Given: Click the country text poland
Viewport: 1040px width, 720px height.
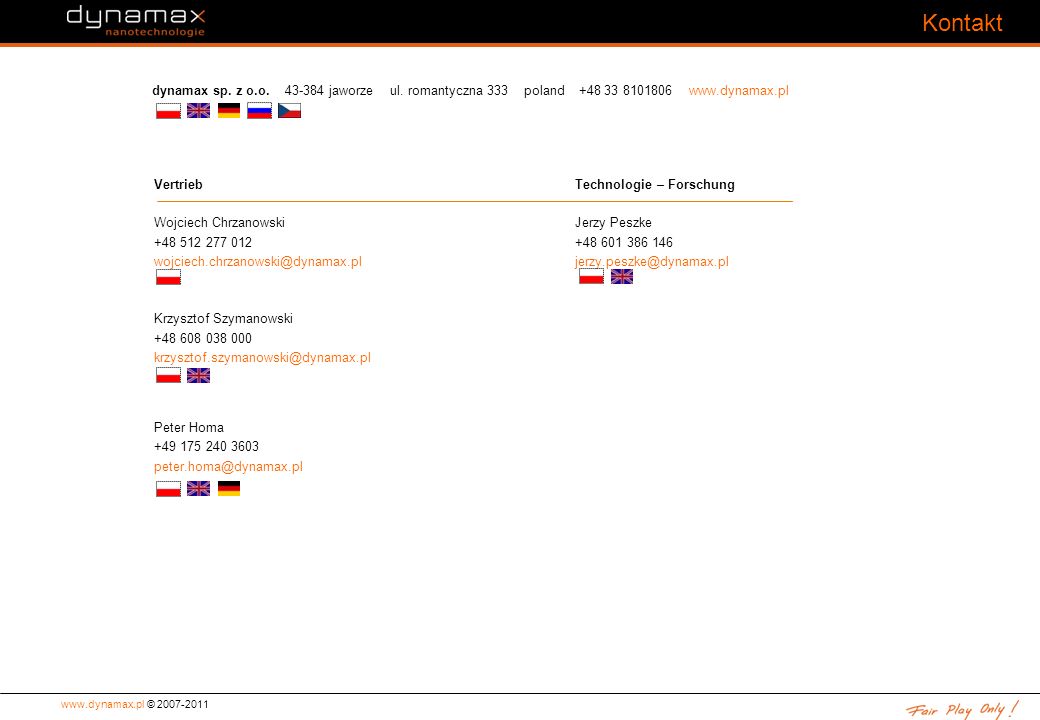Looking at the screenshot, I should click(544, 91).
